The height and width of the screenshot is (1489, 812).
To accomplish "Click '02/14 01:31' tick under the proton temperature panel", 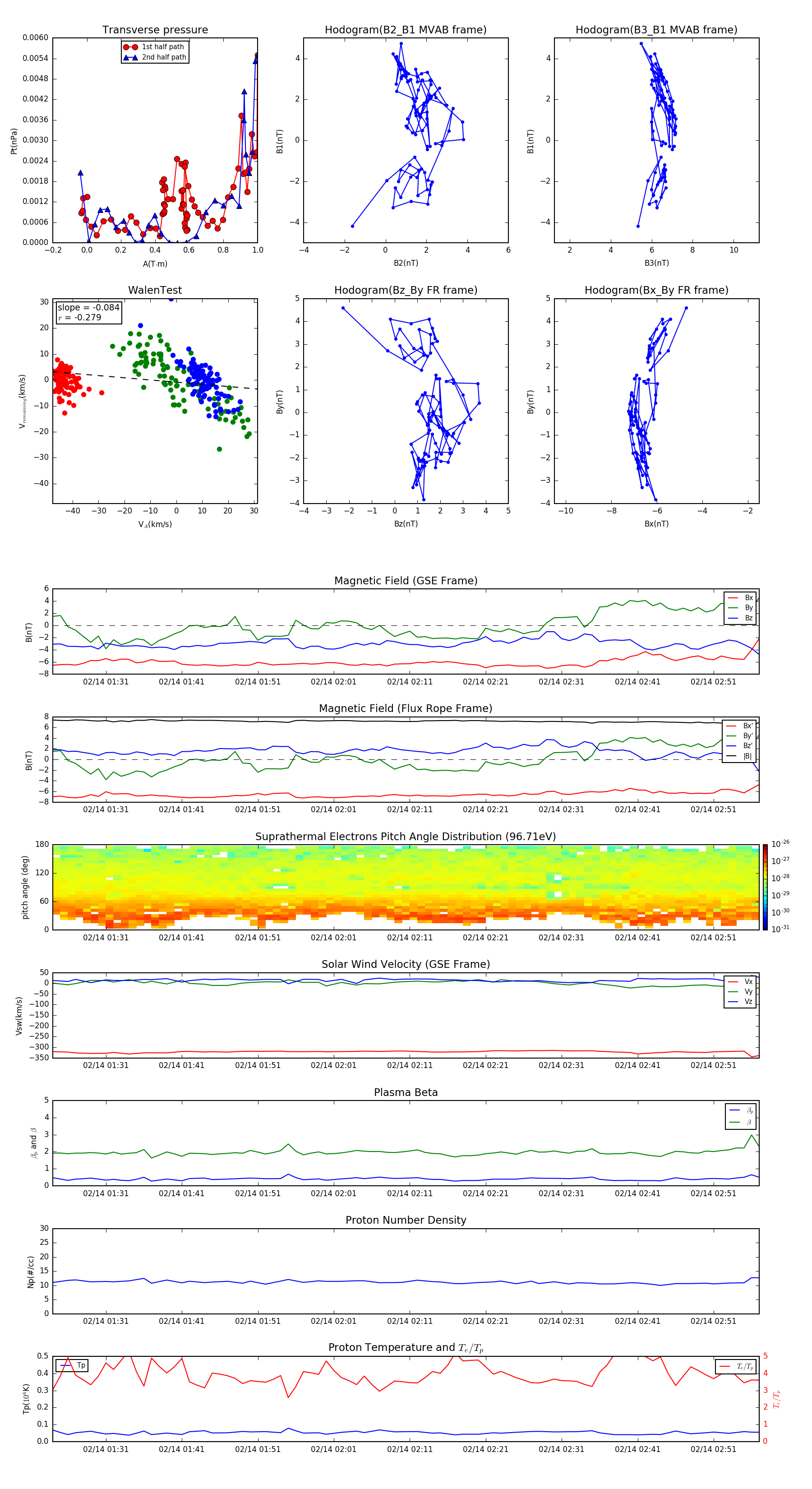I will pos(106,1449).
